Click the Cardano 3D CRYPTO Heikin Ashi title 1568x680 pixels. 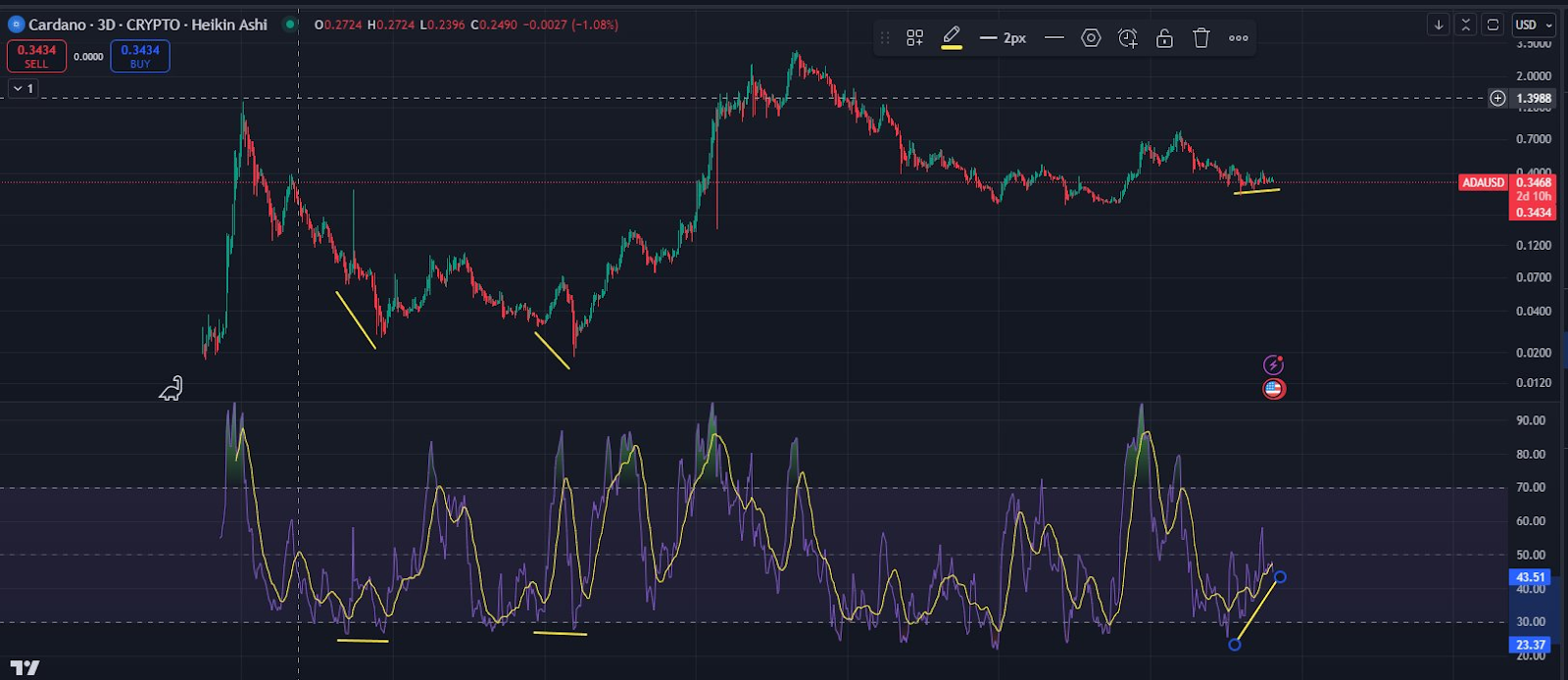(x=148, y=24)
